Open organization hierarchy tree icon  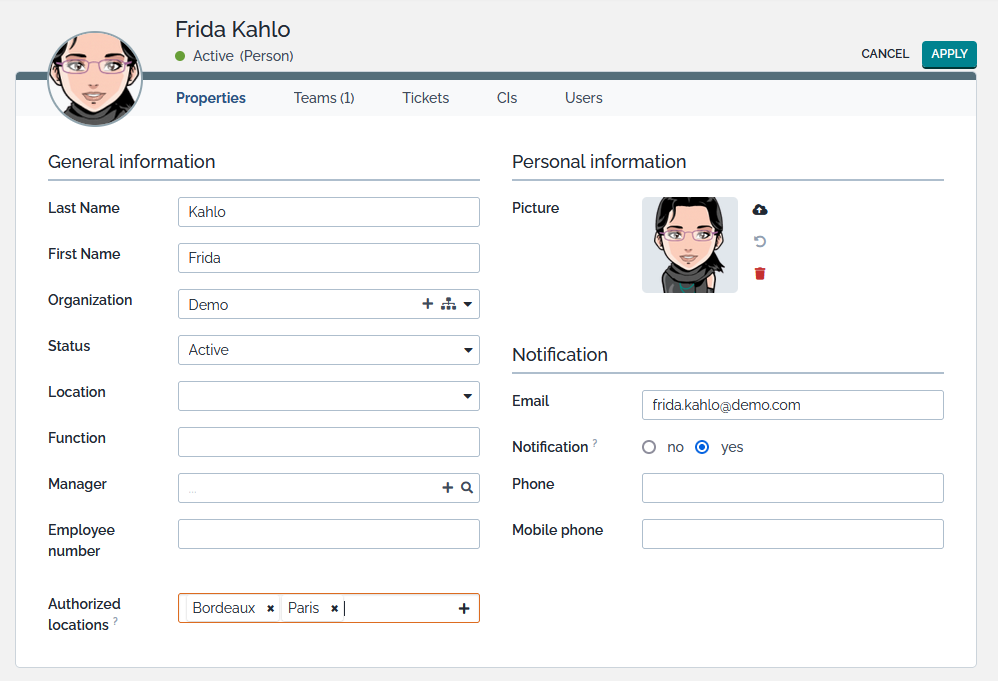[x=447, y=304]
